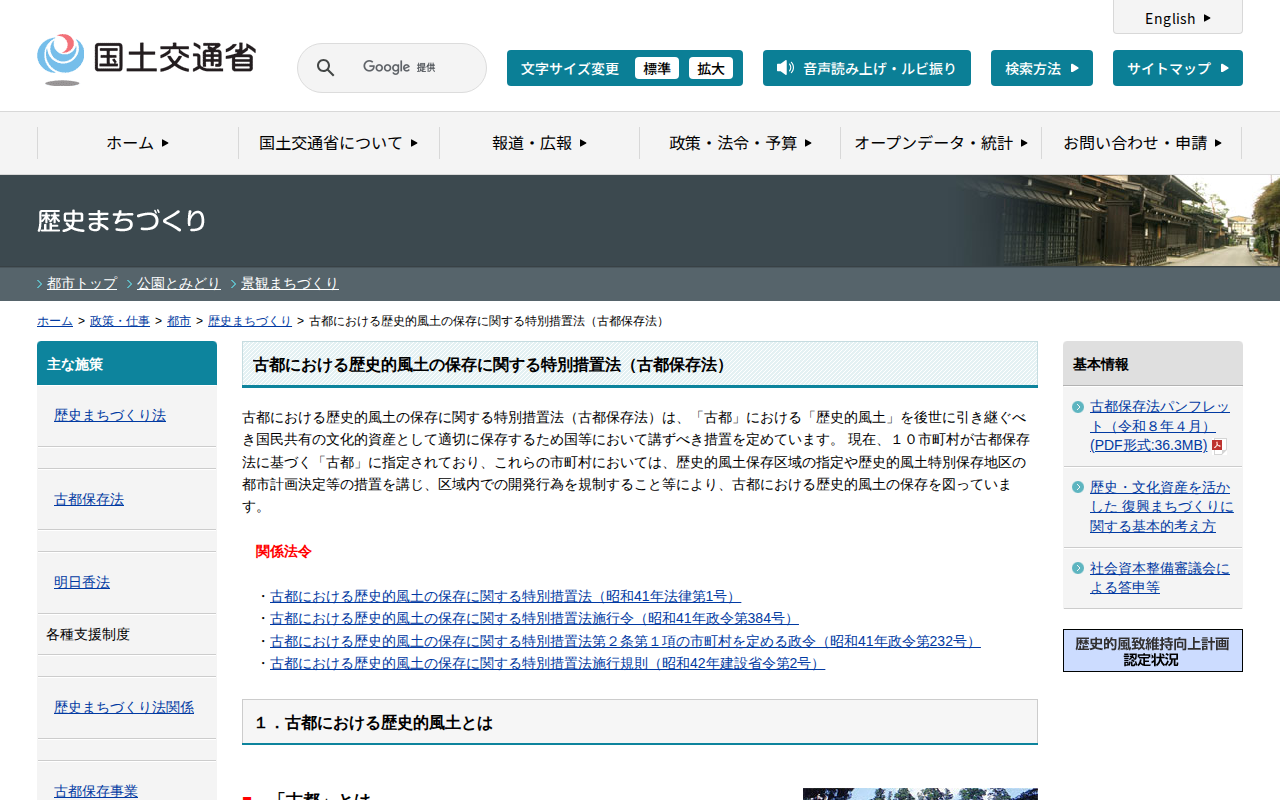Click the MLIT logo in the header
The image size is (1280, 800).
click(146, 60)
